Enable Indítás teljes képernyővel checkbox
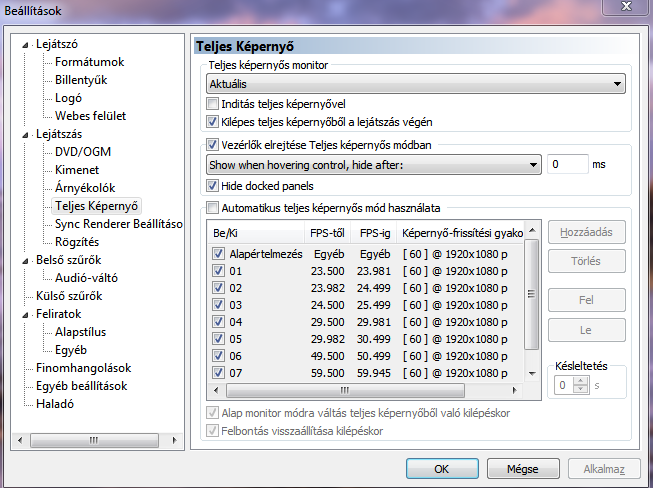Image resolution: width=653 pixels, height=488 pixels. [x=212, y=103]
